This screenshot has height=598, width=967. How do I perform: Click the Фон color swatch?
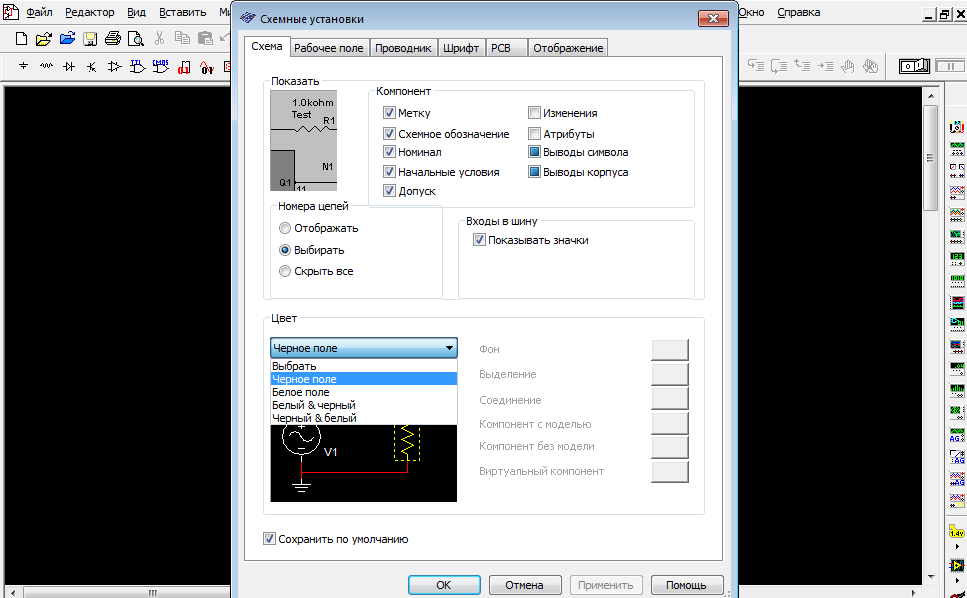669,349
